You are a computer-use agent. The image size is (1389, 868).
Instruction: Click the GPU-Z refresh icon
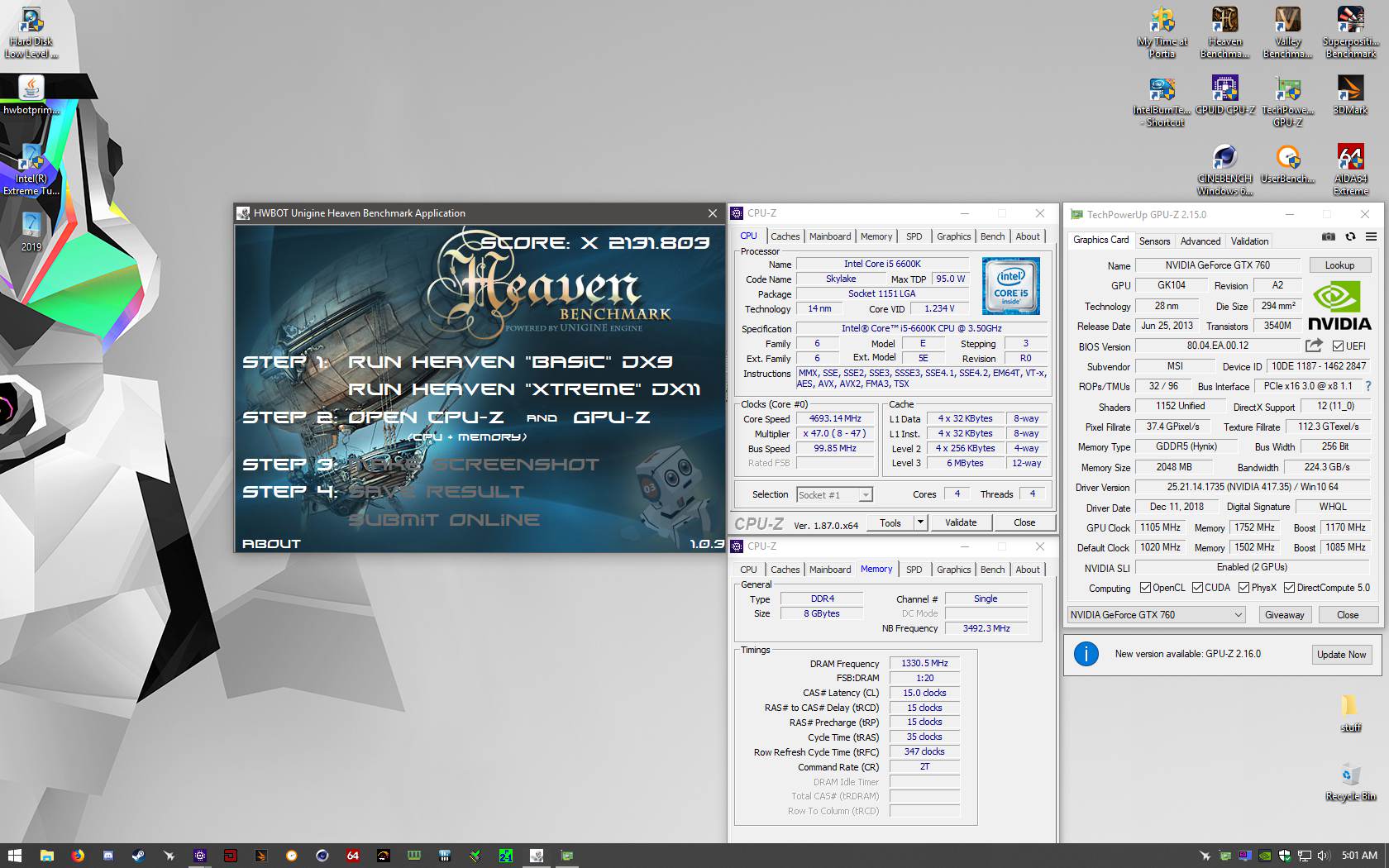(x=1350, y=236)
